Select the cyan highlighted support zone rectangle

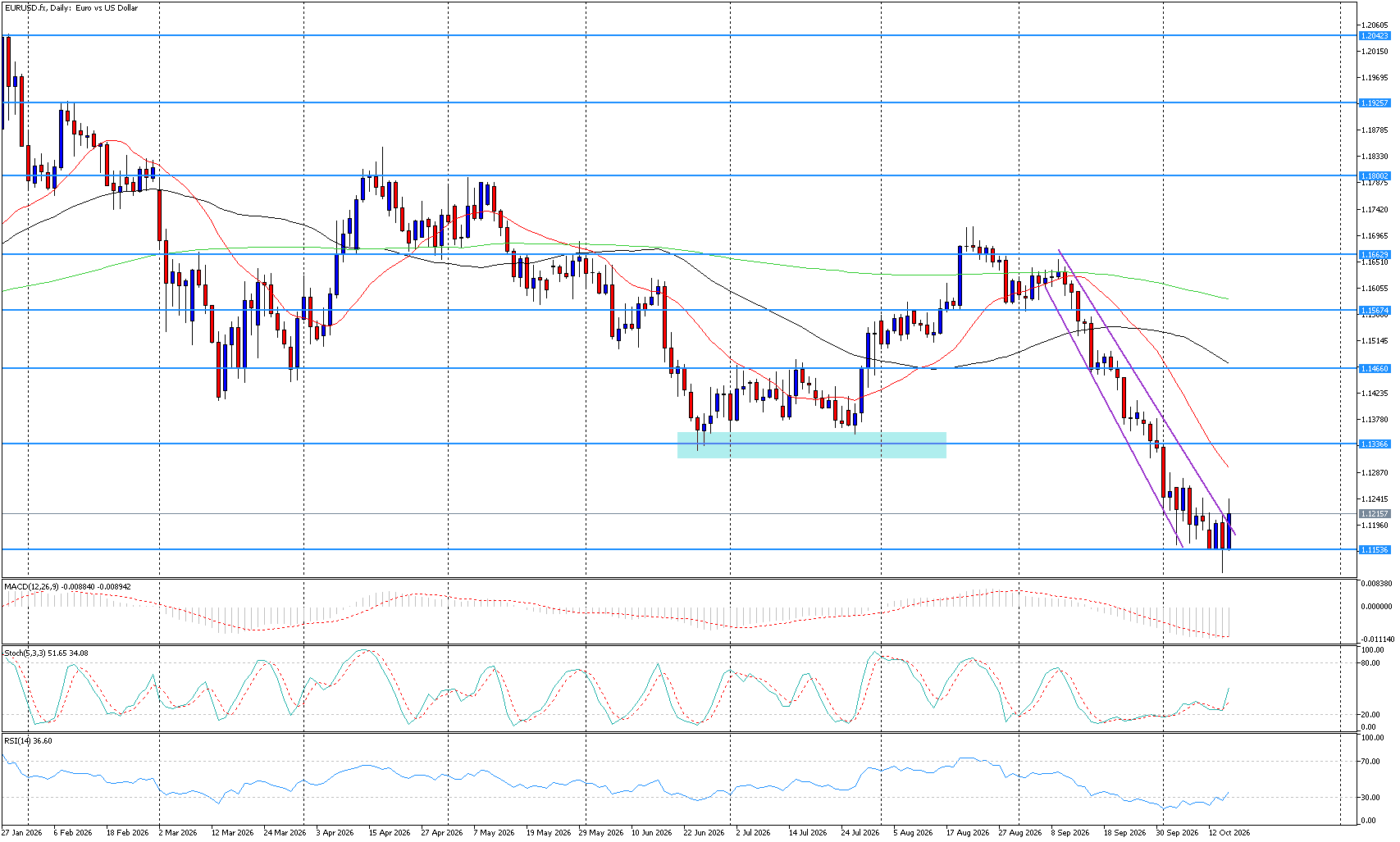(812, 445)
